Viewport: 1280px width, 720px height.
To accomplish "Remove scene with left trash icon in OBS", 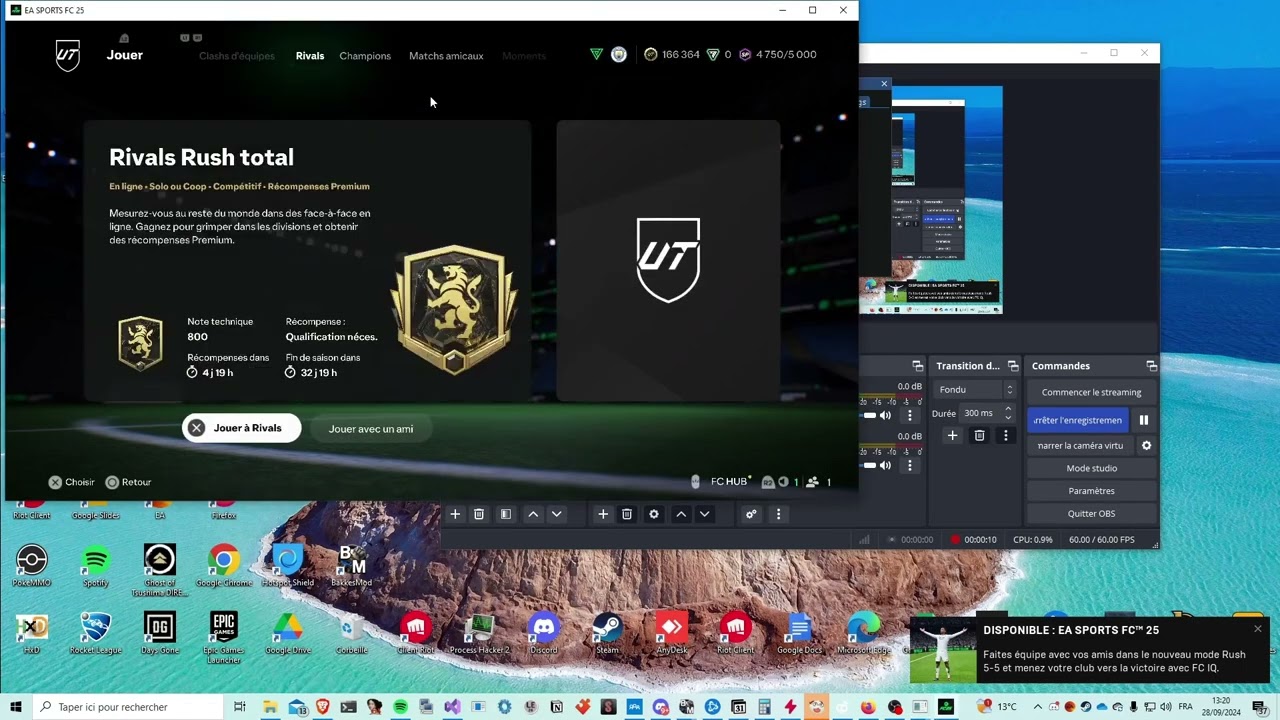I will point(479,514).
